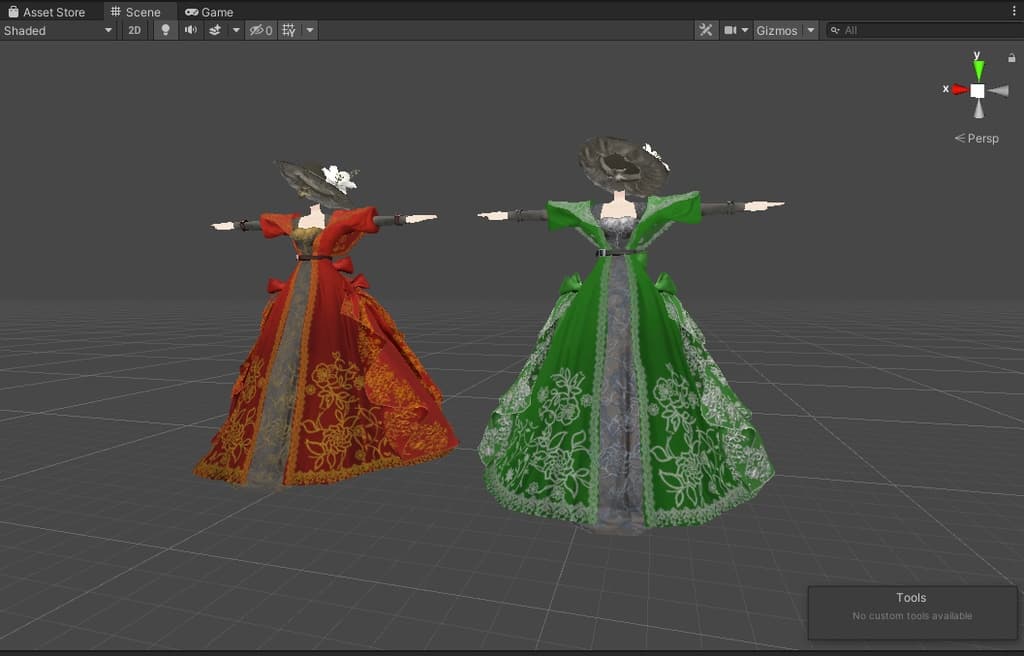Toggle scene audio with the speaker icon
Image resolution: width=1024 pixels, height=656 pixels.
[190, 30]
